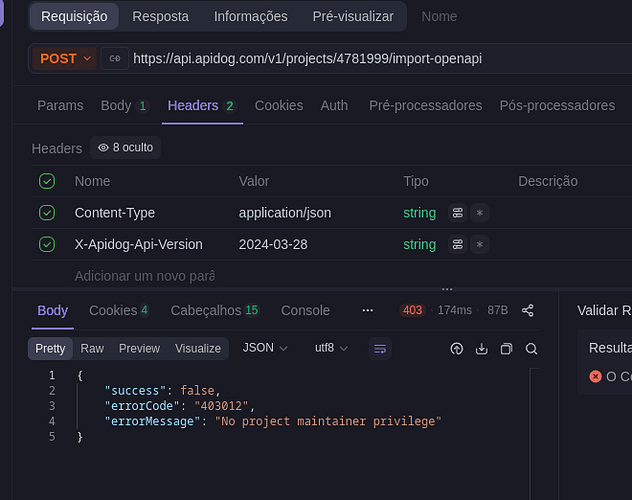Open the POST method dropdown

[x=65, y=59]
